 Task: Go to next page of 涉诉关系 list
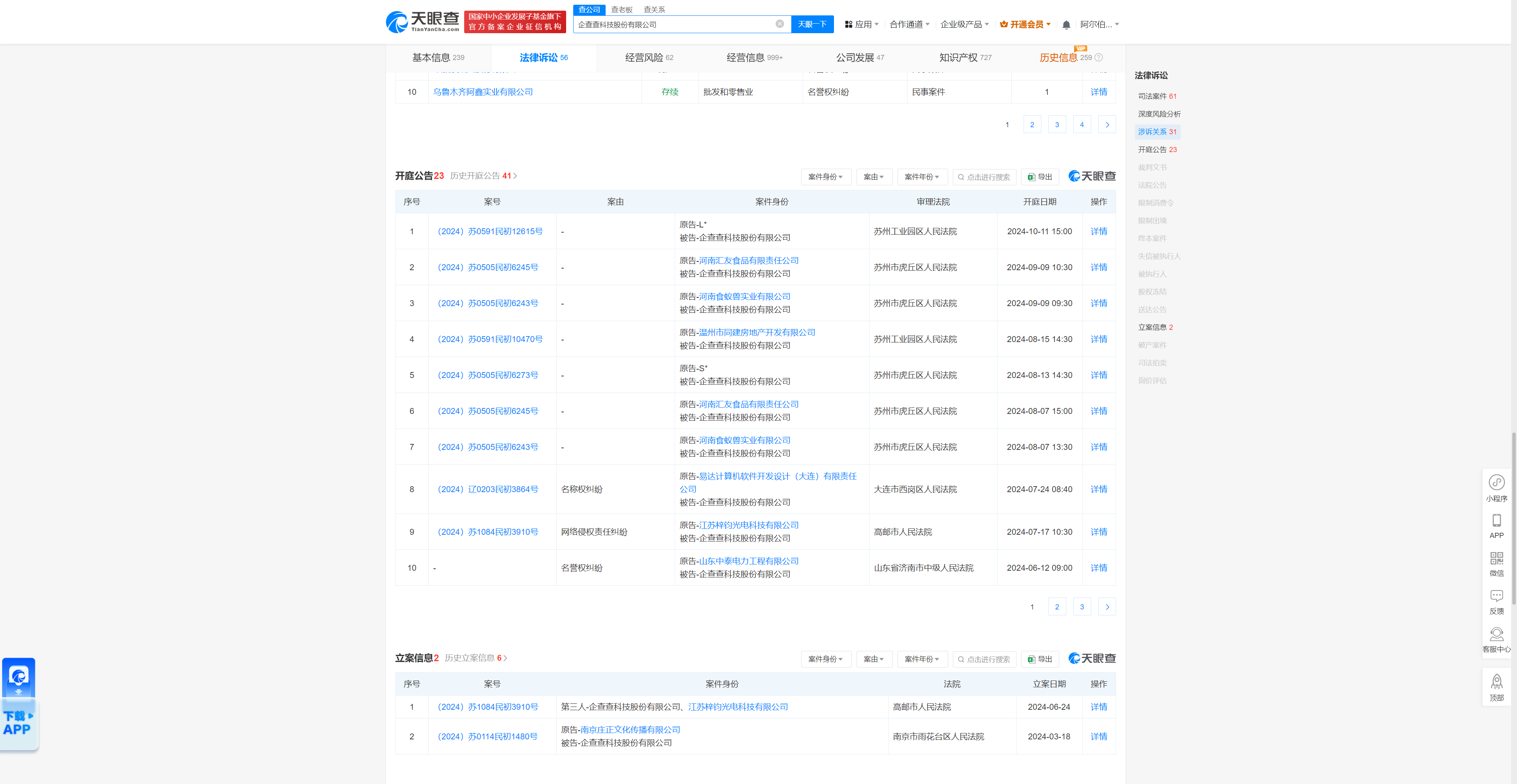pos(1107,125)
